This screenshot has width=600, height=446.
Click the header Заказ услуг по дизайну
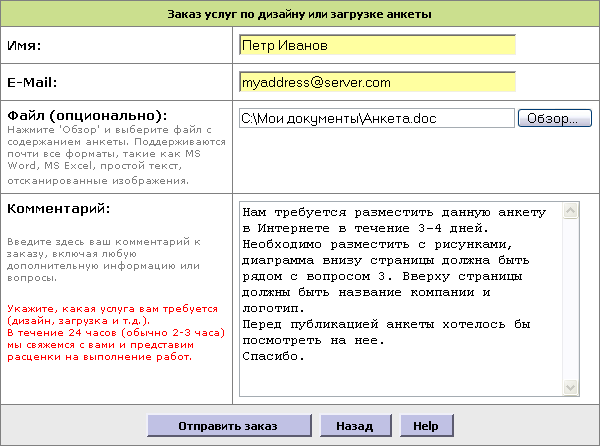click(x=300, y=14)
